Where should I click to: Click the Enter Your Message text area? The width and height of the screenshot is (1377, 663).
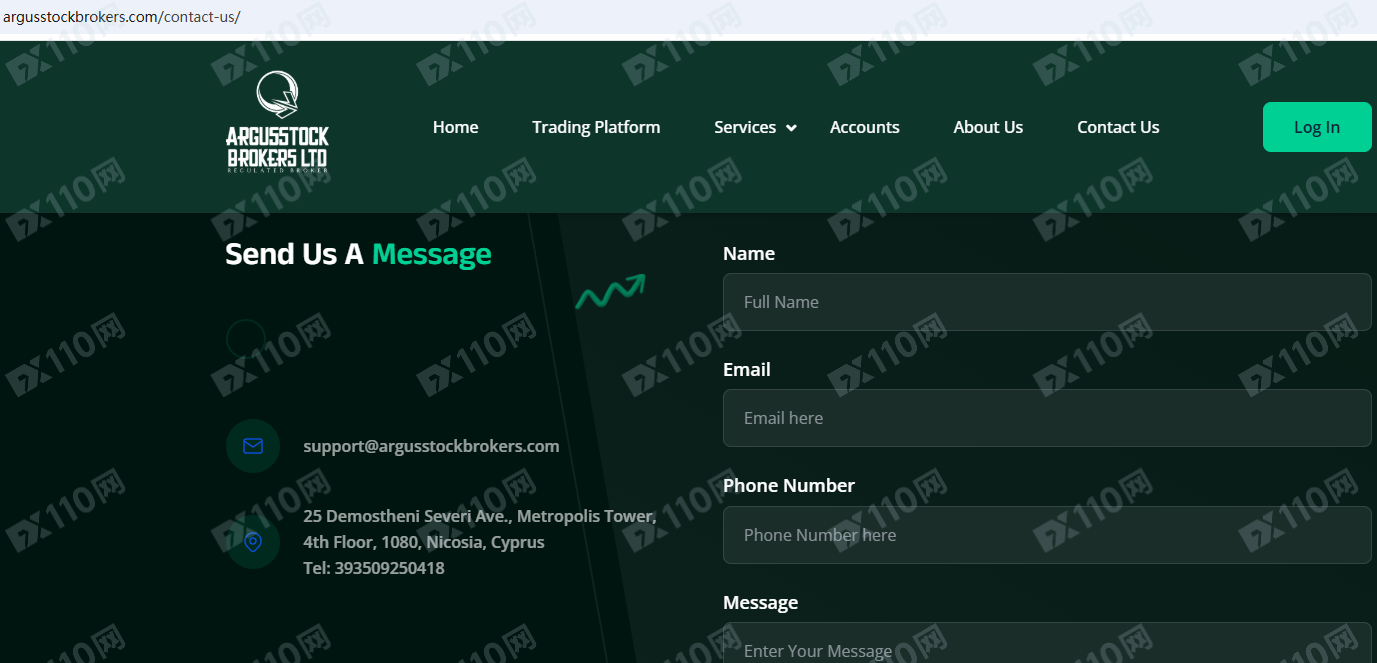pyautogui.click(x=1046, y=648)
